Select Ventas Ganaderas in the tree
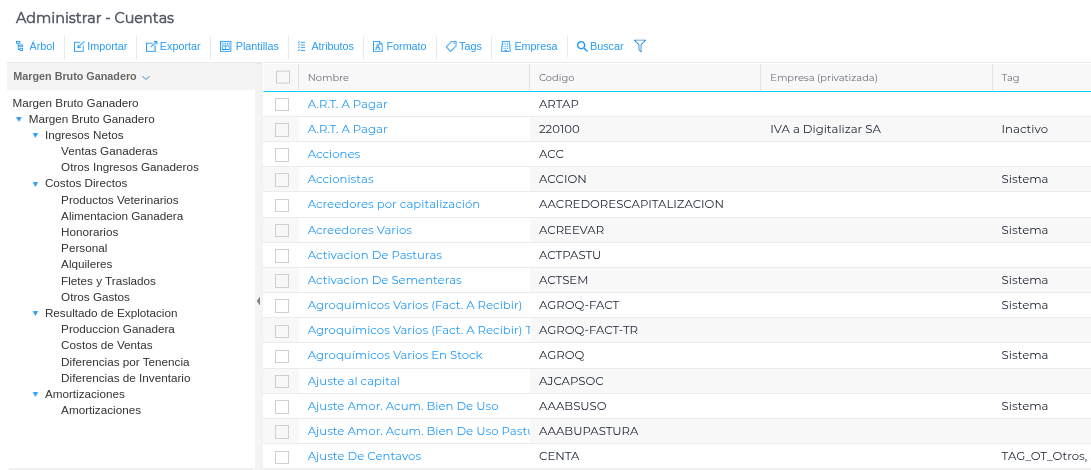 [x=109, y=151]
